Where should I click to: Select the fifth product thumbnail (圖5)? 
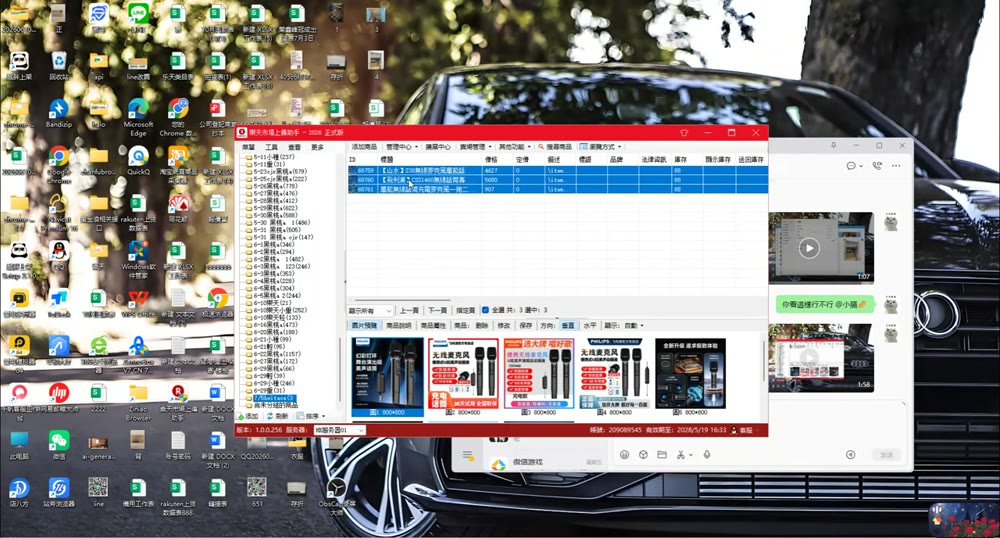[690, 376]
